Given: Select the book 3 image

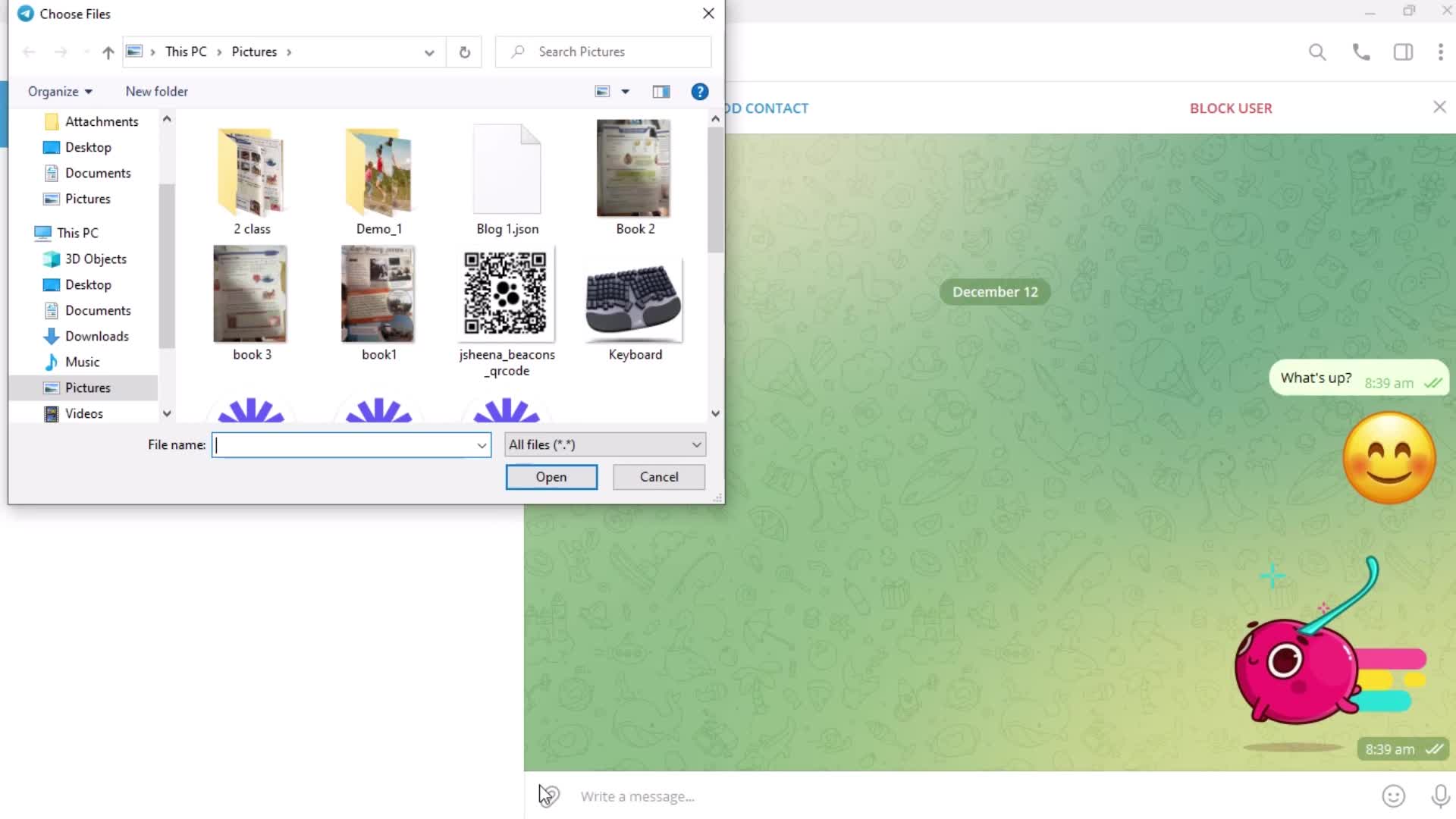Looking at the screenshot, I should (251, 303).
